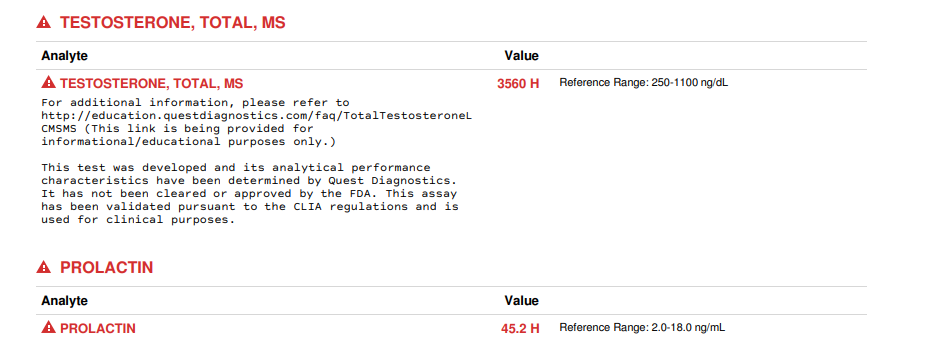
Task: Click the Value column header in prolactin table
Action: pyautogui.click(x=522, y=301)
